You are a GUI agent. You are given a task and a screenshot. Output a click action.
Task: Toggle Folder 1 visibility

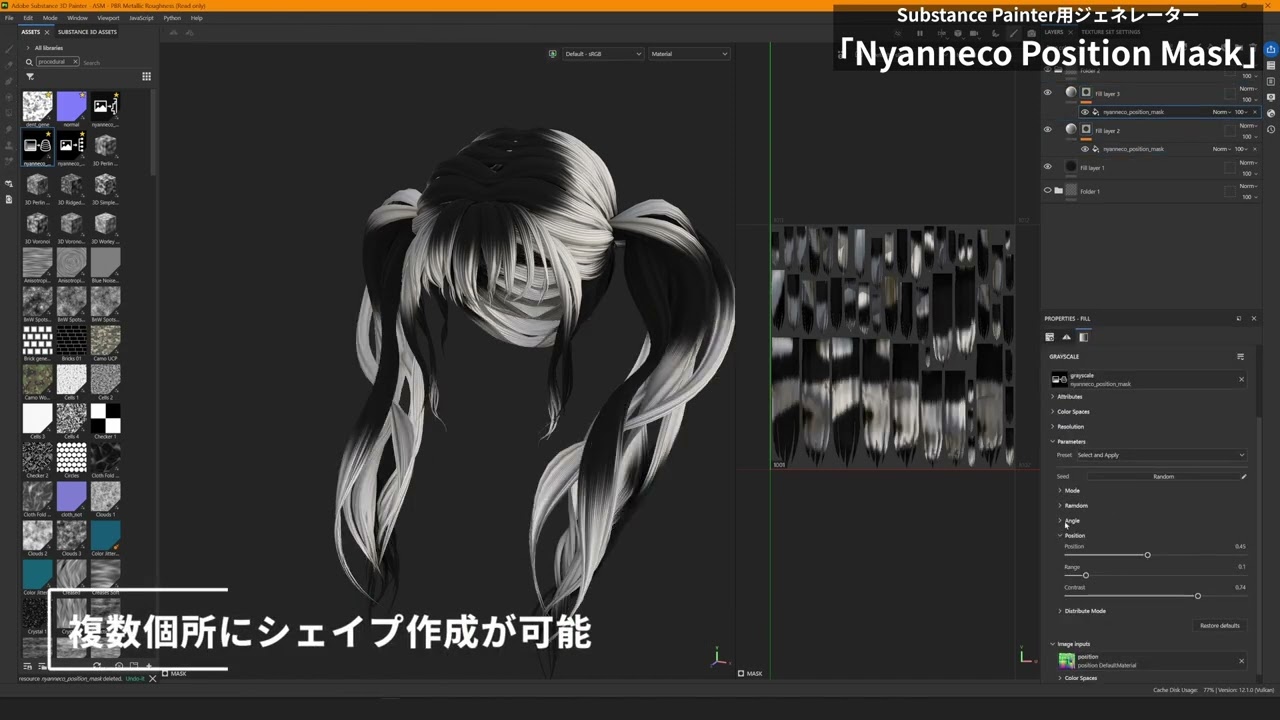pyautogui.click(x=1048, y=190)
